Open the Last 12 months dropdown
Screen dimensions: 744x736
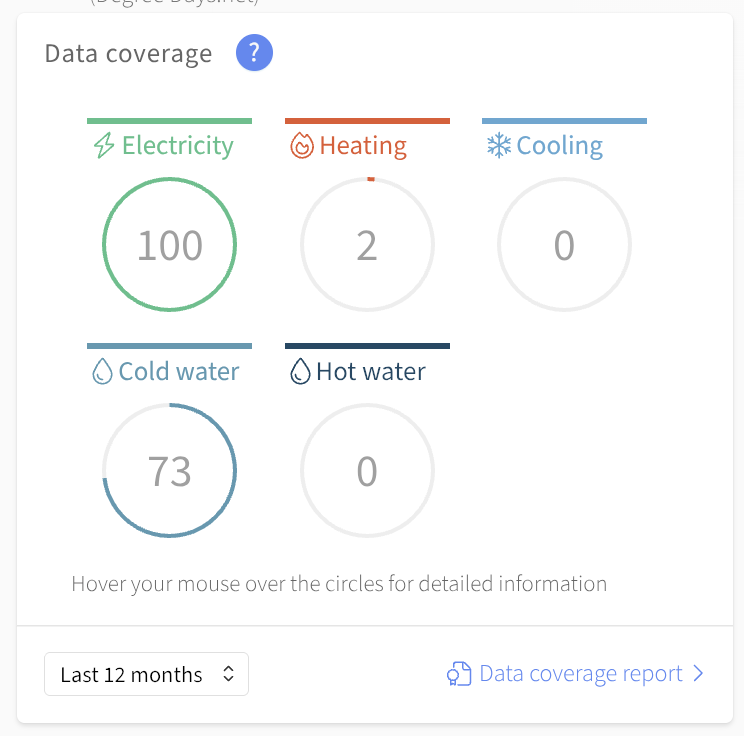[146, 674]
